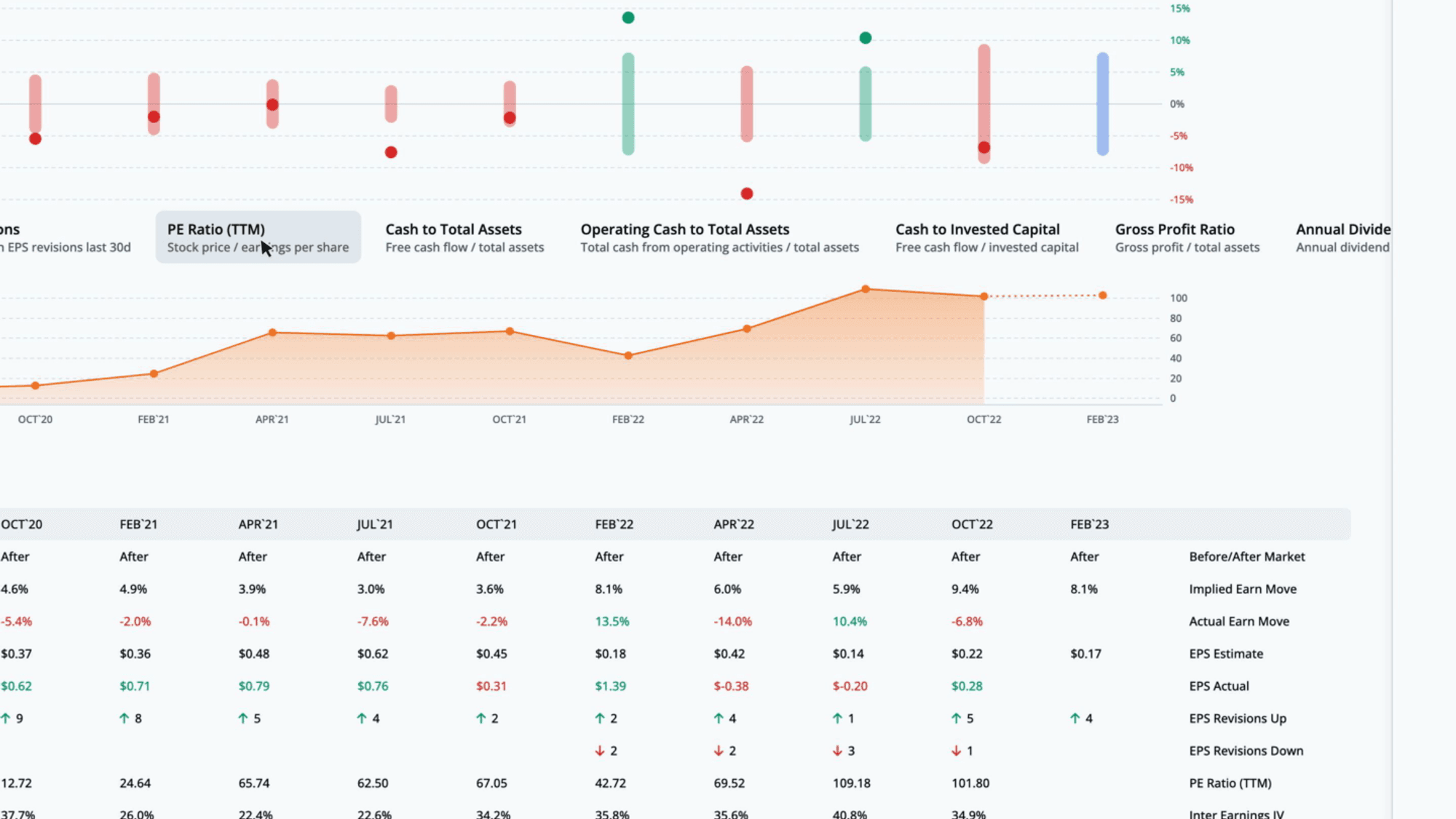
Task: Click the FEB`22 point on PE line chart
Action: (x=628, y=356)
